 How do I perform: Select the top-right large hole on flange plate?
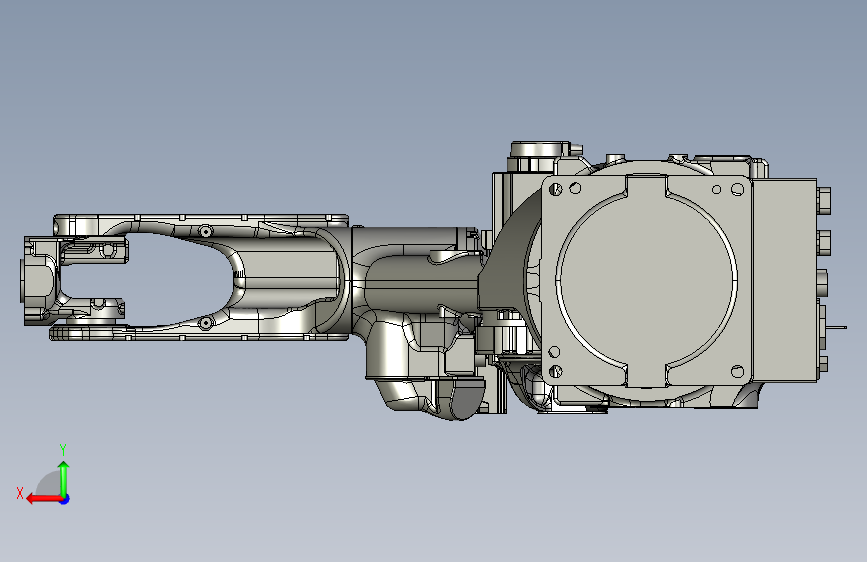737,190
